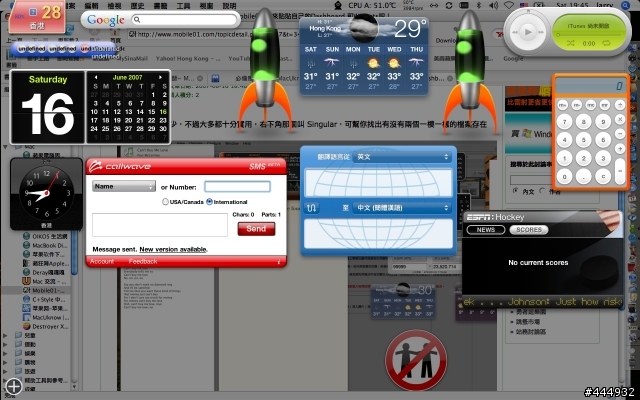This screenshot has width=640, height=400.
Task: Click the calculator decimal point key
Action: [584, 177]
